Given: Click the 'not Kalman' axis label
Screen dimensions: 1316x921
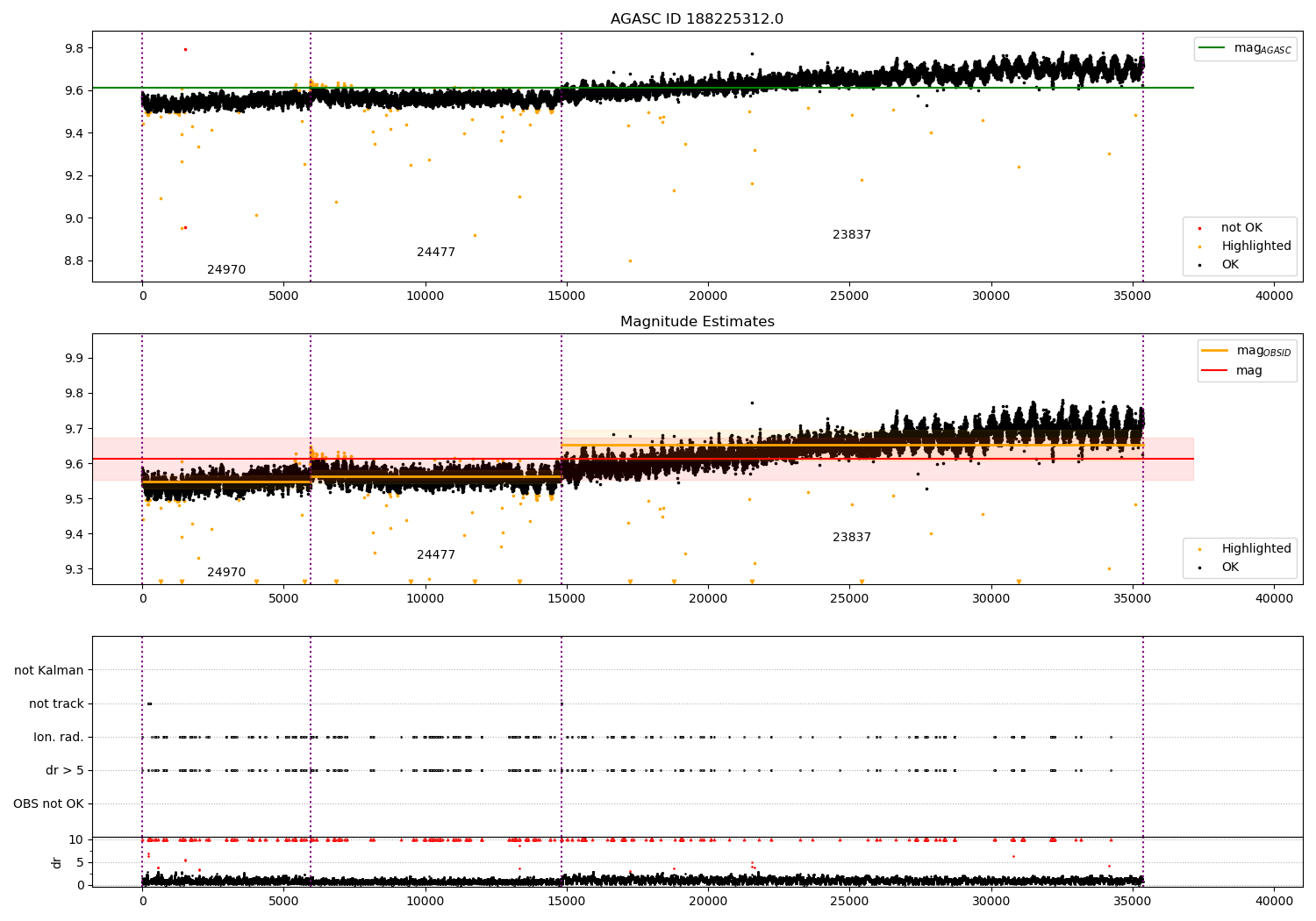Looking at the screenshot, I should tap(49, 671).
